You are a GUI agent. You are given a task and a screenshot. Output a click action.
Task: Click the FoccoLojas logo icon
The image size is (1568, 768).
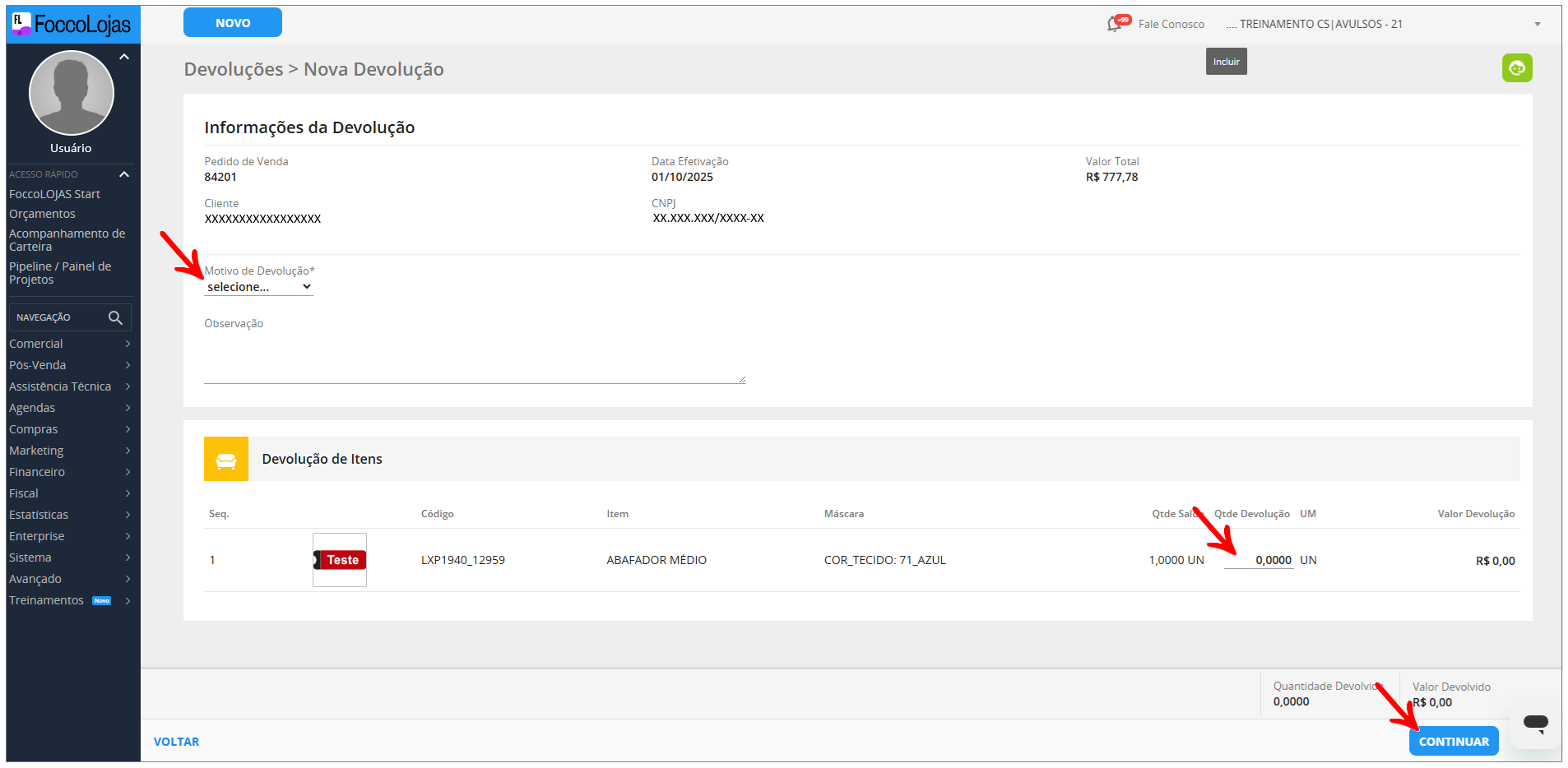pyautogui.click(x=21, y=24)
